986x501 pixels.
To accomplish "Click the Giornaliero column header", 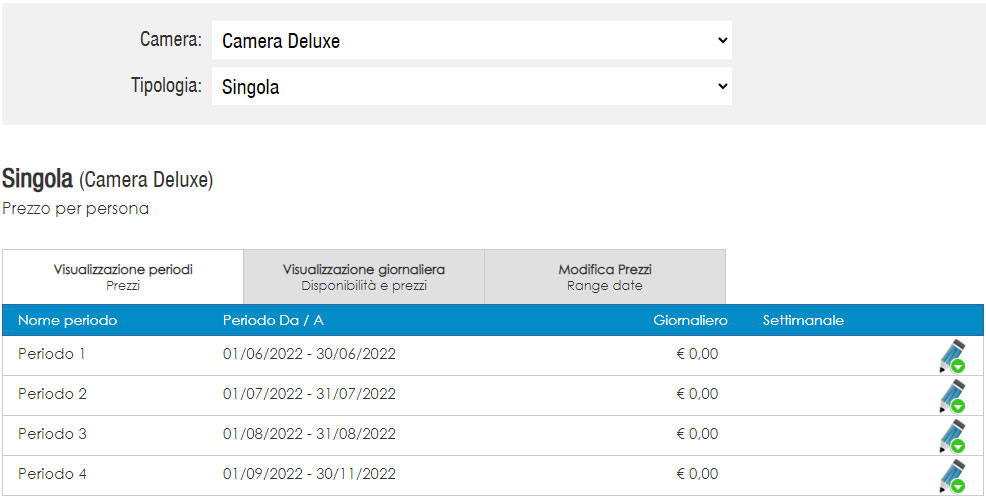I will (690, 321).
